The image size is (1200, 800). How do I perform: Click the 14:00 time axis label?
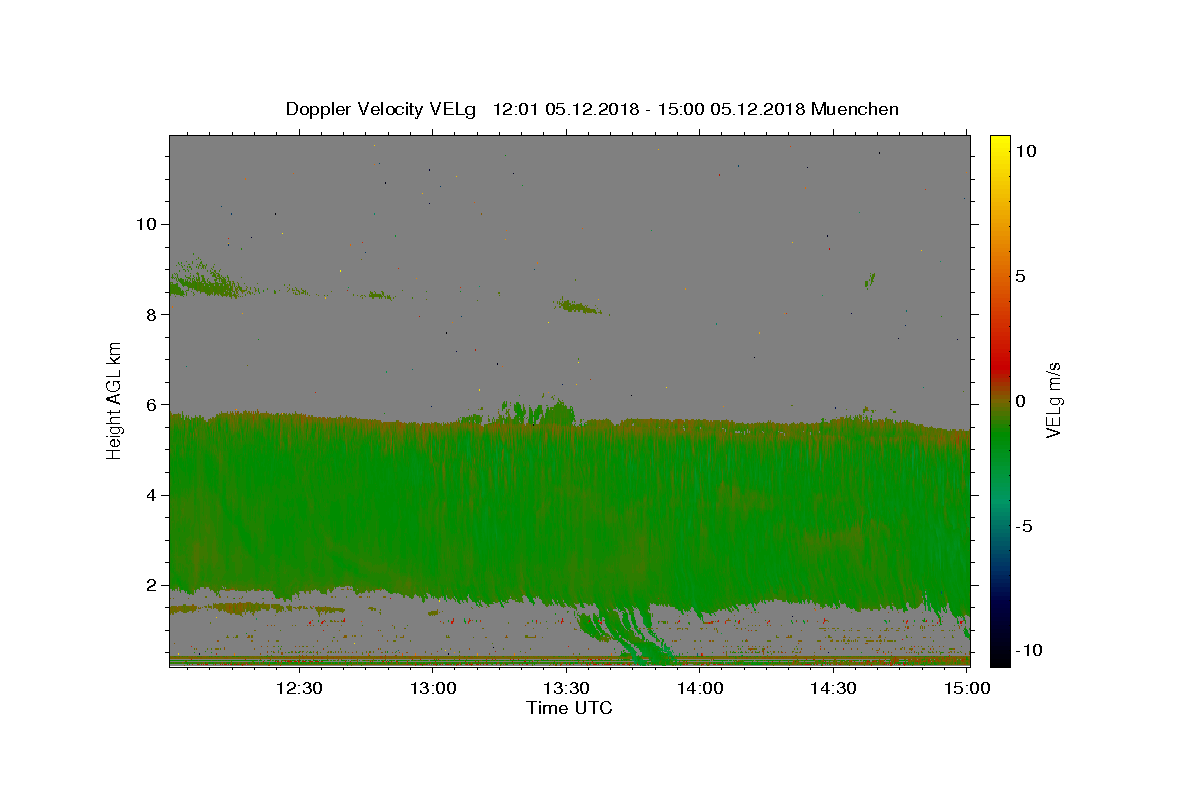click(x=700, y=688)
